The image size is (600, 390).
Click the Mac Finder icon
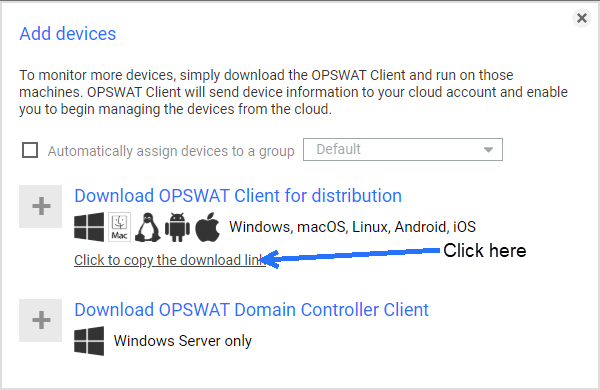119,227
